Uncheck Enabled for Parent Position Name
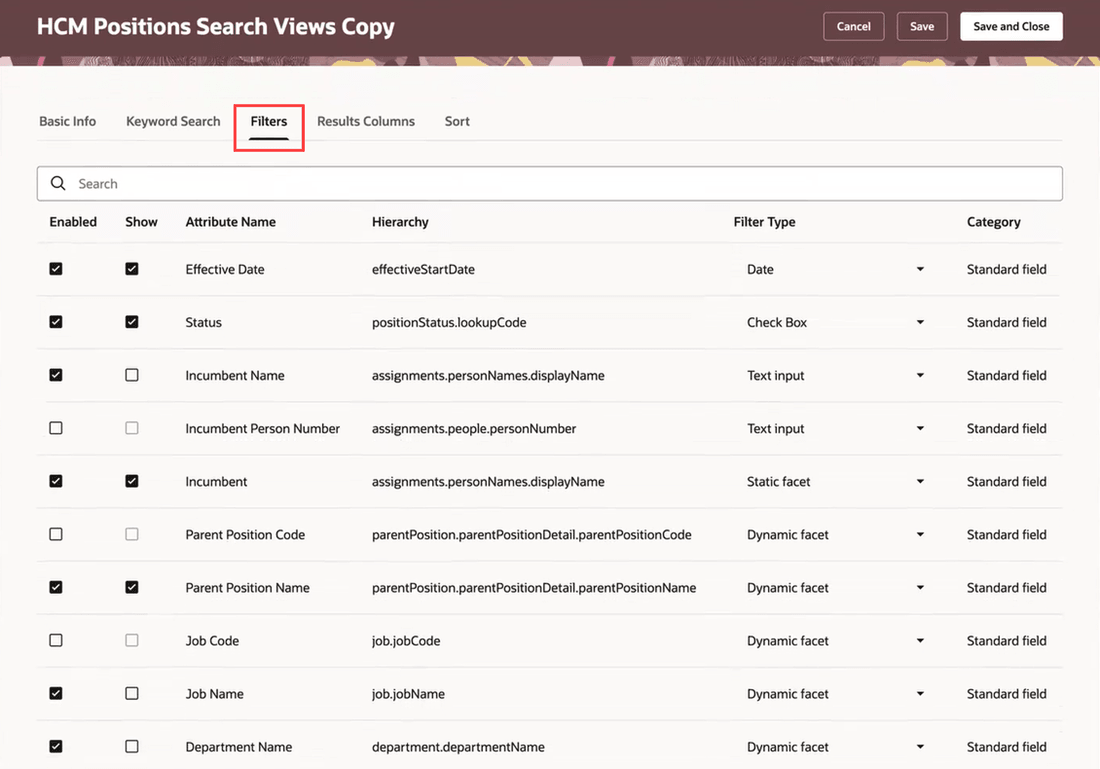 56,587
